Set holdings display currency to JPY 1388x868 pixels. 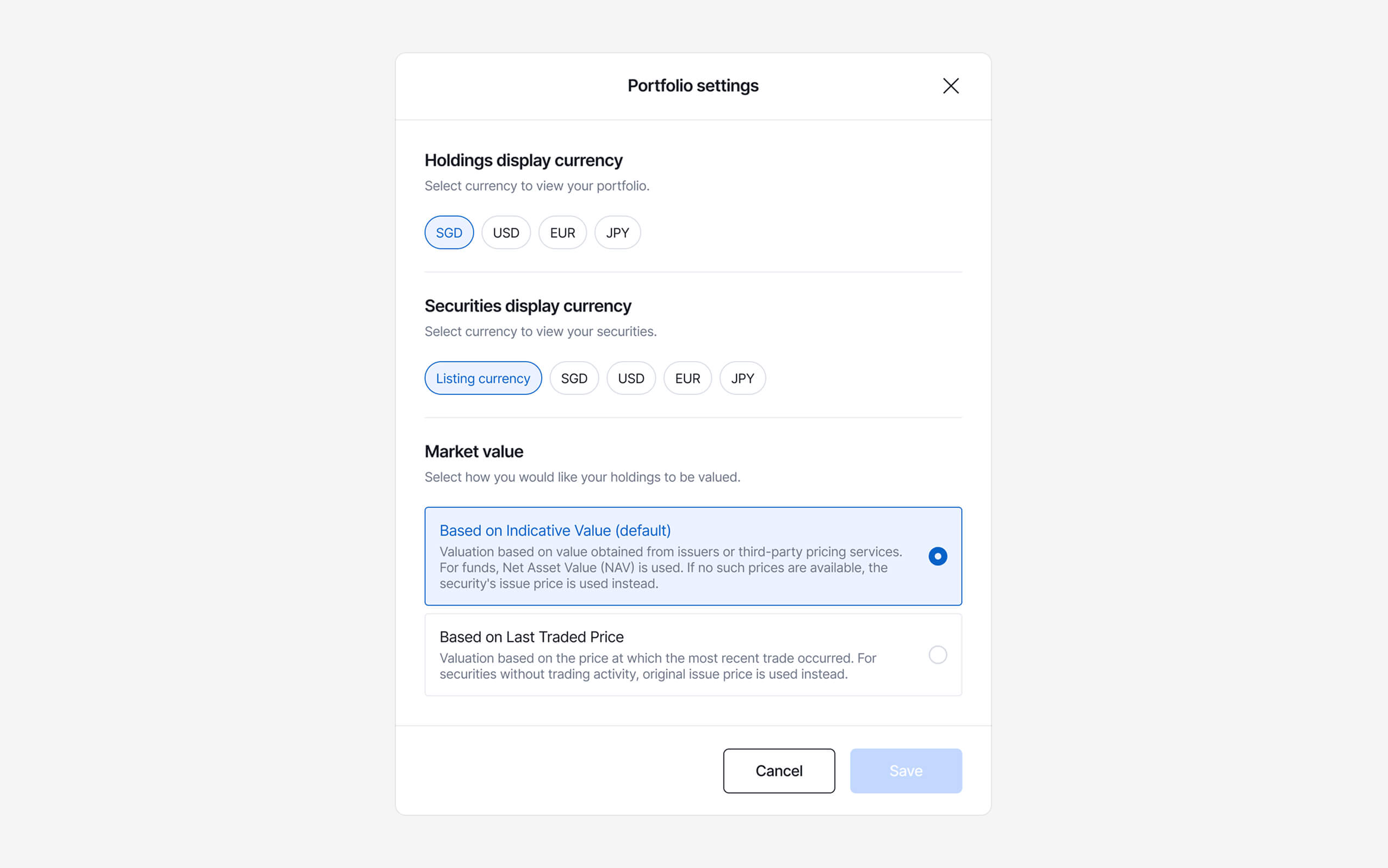pos(617,233)
